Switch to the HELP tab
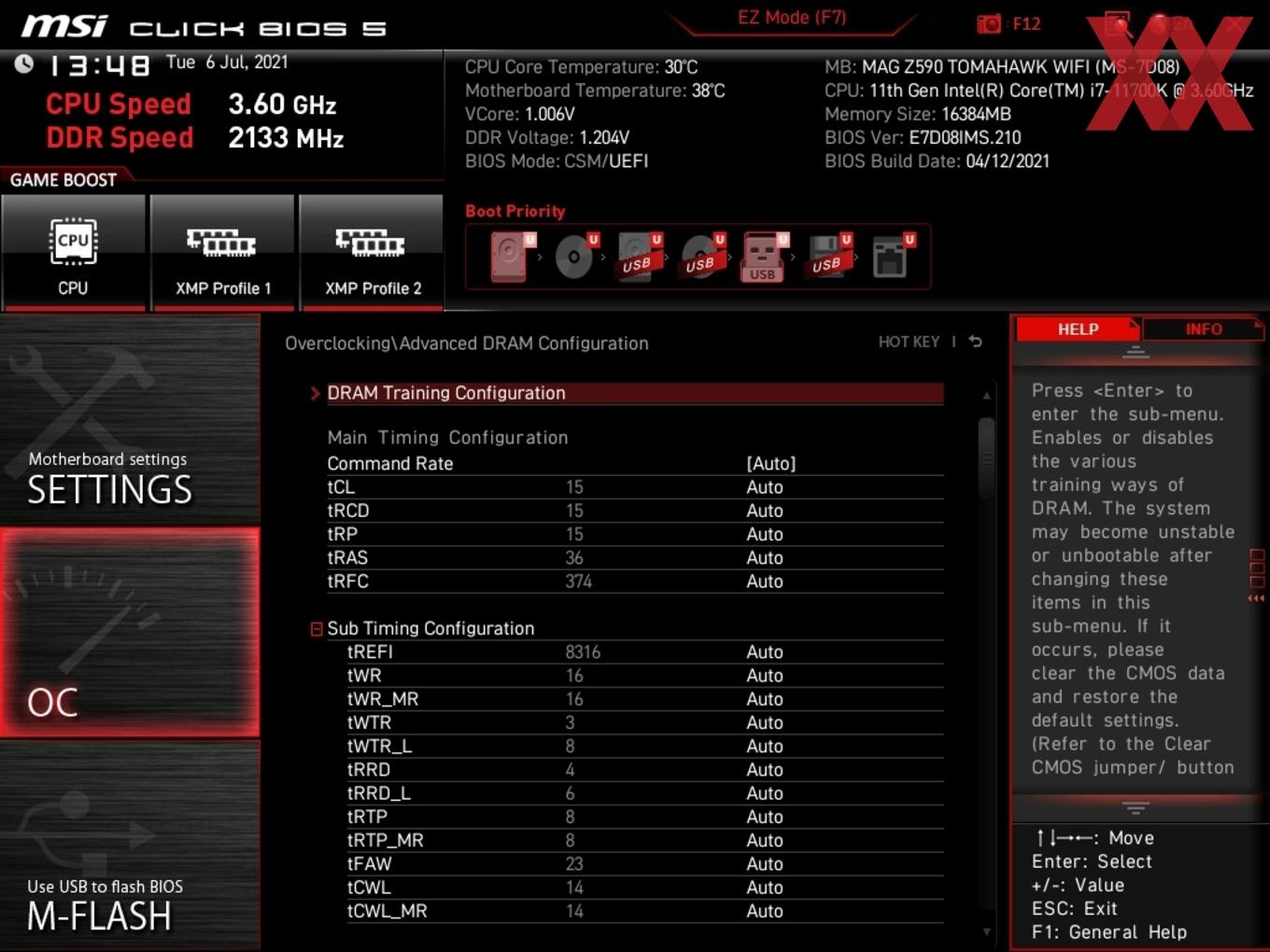1270x952 pixels. [x=1078, y=329]
